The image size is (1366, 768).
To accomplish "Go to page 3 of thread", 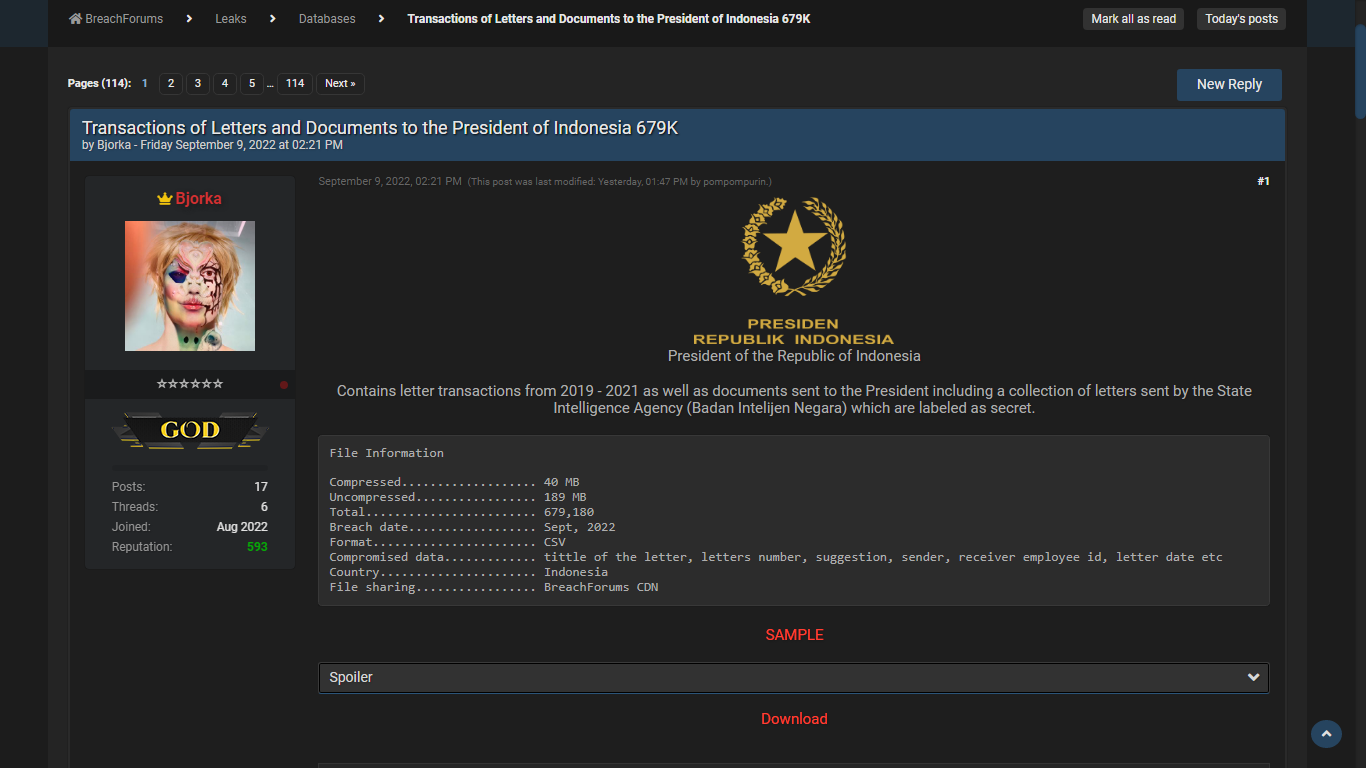I will click(x=198, y=84).
